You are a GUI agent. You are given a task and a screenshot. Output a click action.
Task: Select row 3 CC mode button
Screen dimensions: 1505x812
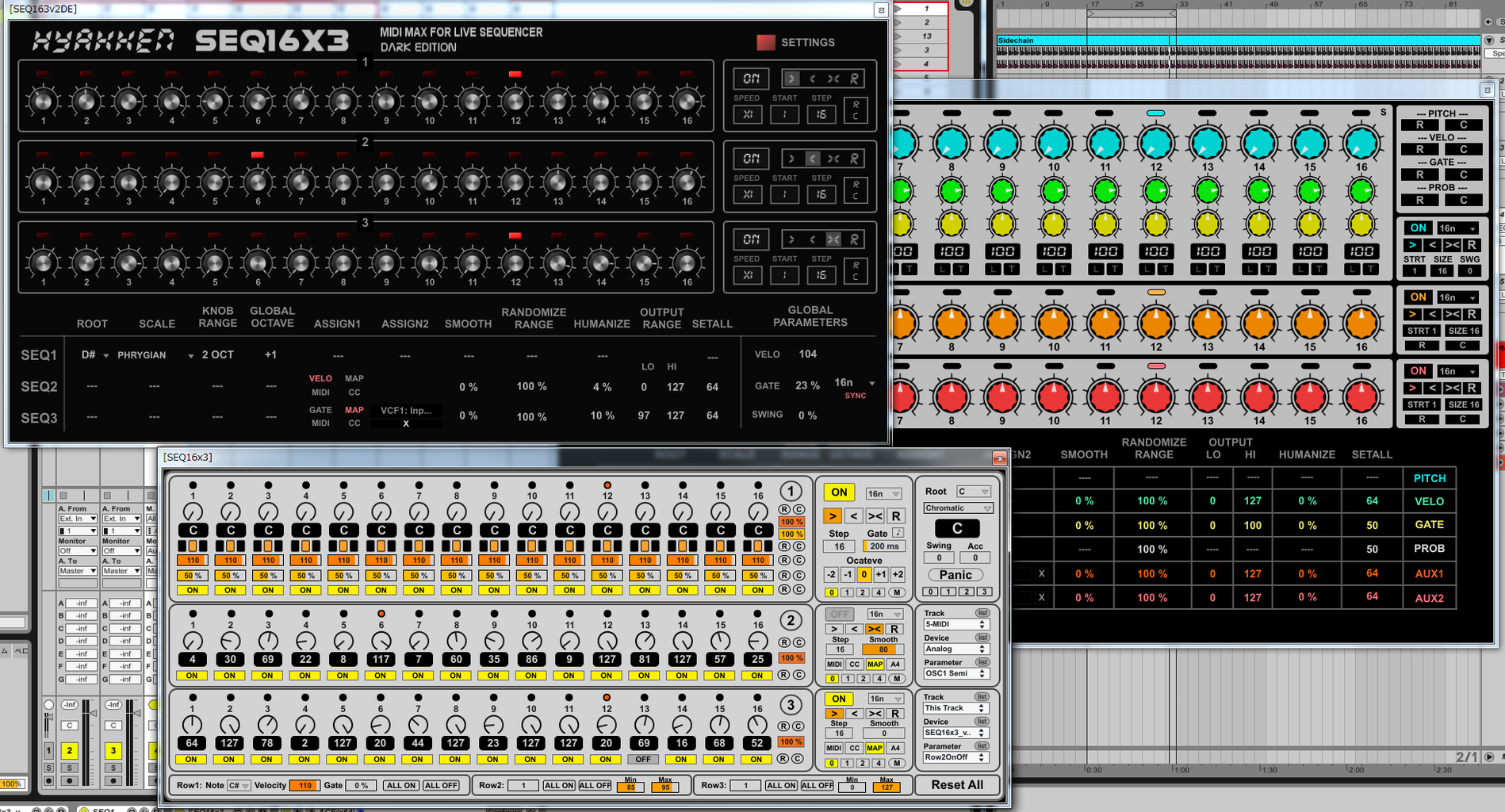pos(854,748)
